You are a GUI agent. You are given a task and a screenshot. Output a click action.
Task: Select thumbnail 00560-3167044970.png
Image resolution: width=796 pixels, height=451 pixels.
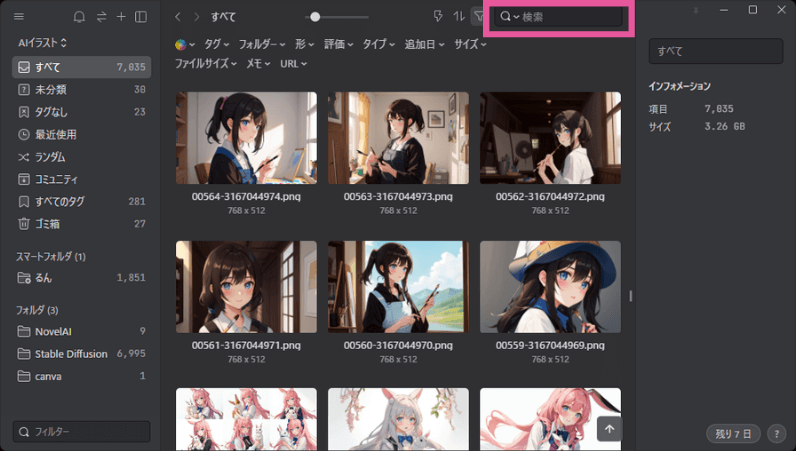tap(398, 287)
